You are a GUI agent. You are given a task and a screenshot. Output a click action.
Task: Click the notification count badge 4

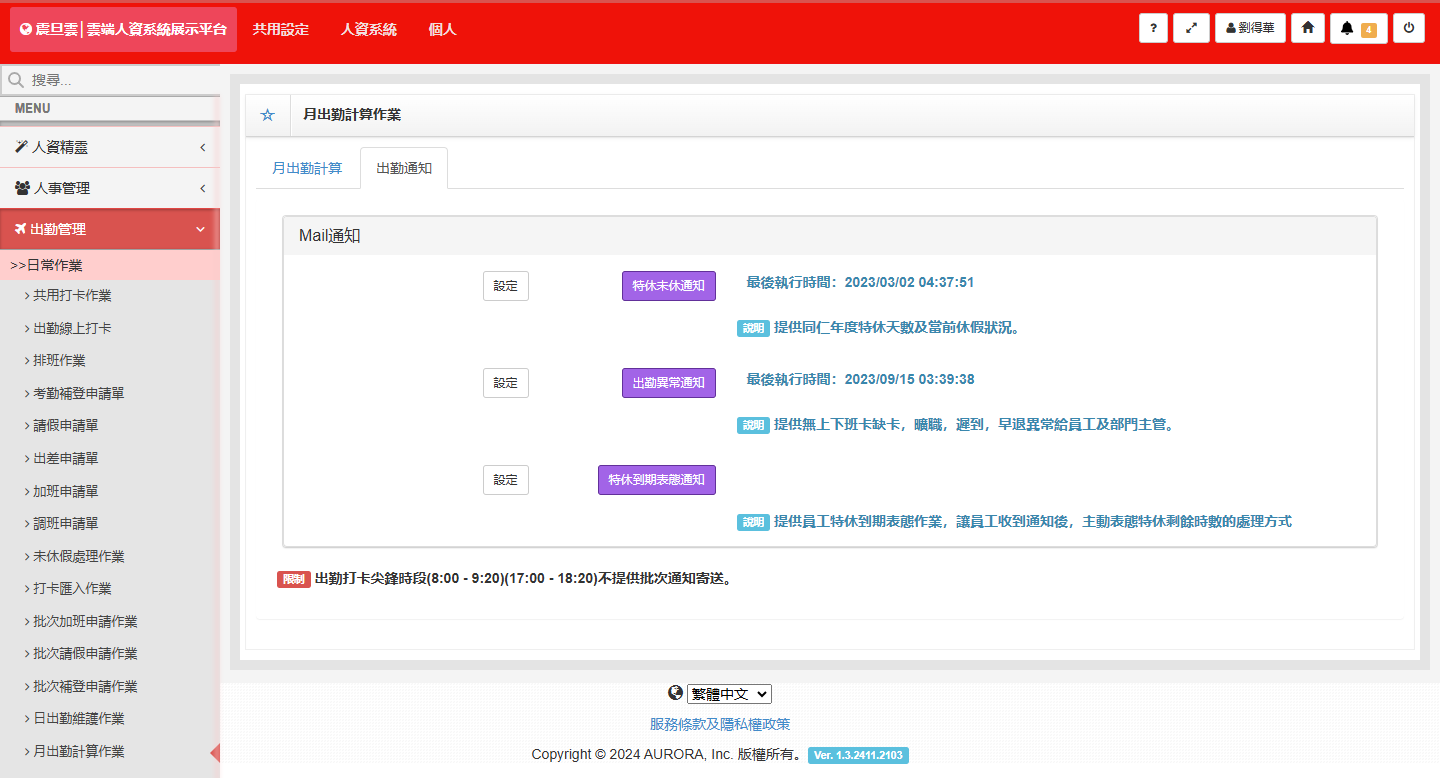click(x=1369, y=30)
